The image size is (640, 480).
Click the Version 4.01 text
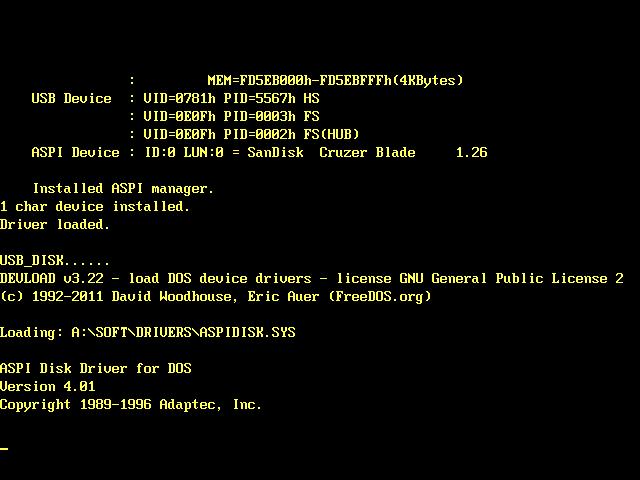[x=48, y=386]
